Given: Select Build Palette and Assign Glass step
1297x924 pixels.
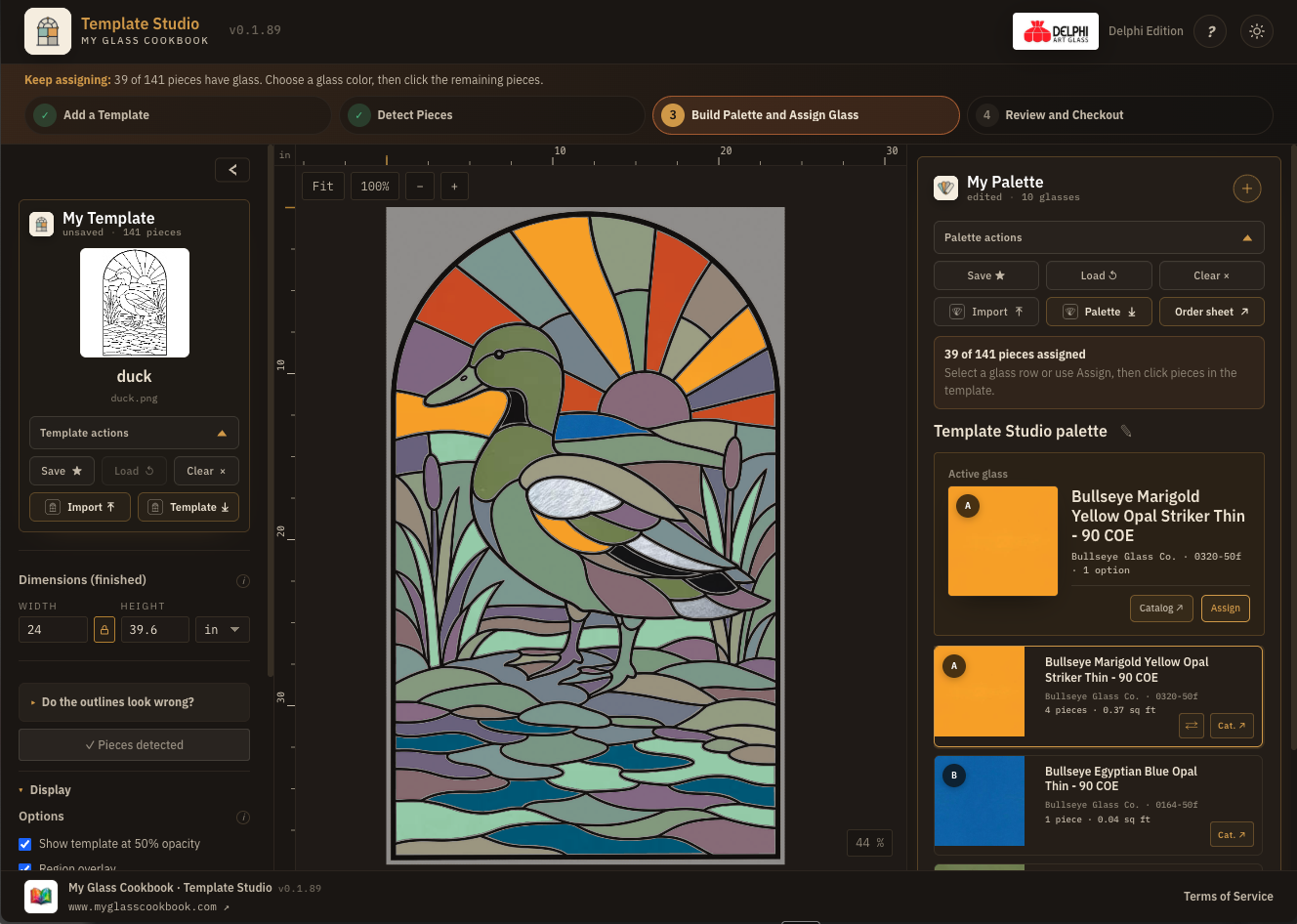Looking at the screenshot, I should [806, 115].
